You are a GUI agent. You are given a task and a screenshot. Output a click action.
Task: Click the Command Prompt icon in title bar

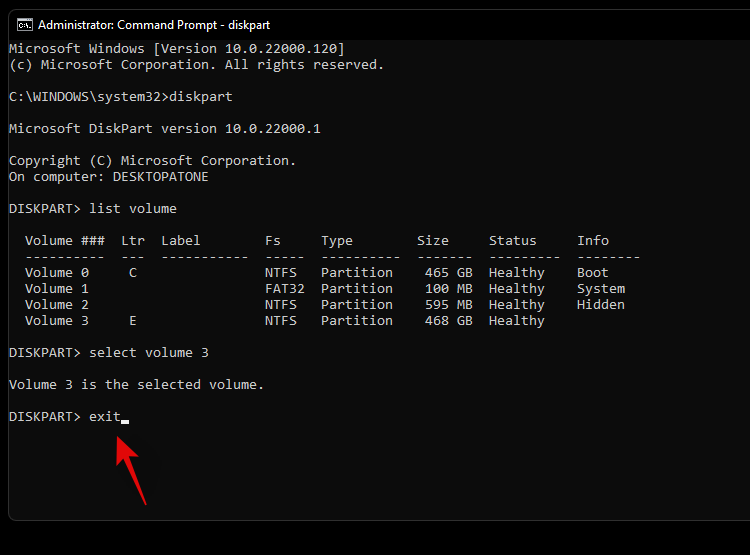[x=24, y=25]
